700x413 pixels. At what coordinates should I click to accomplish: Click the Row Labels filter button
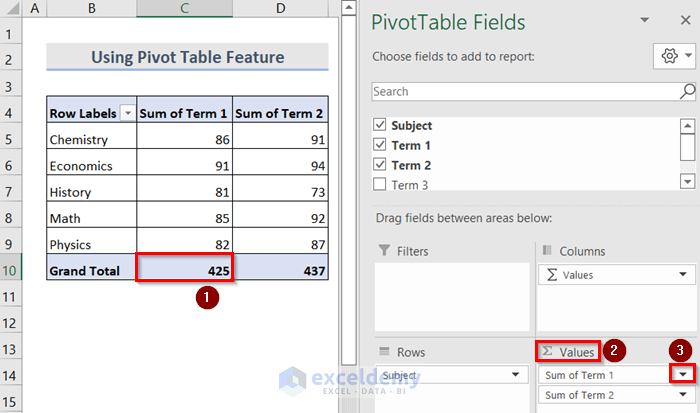click(127, 114)
